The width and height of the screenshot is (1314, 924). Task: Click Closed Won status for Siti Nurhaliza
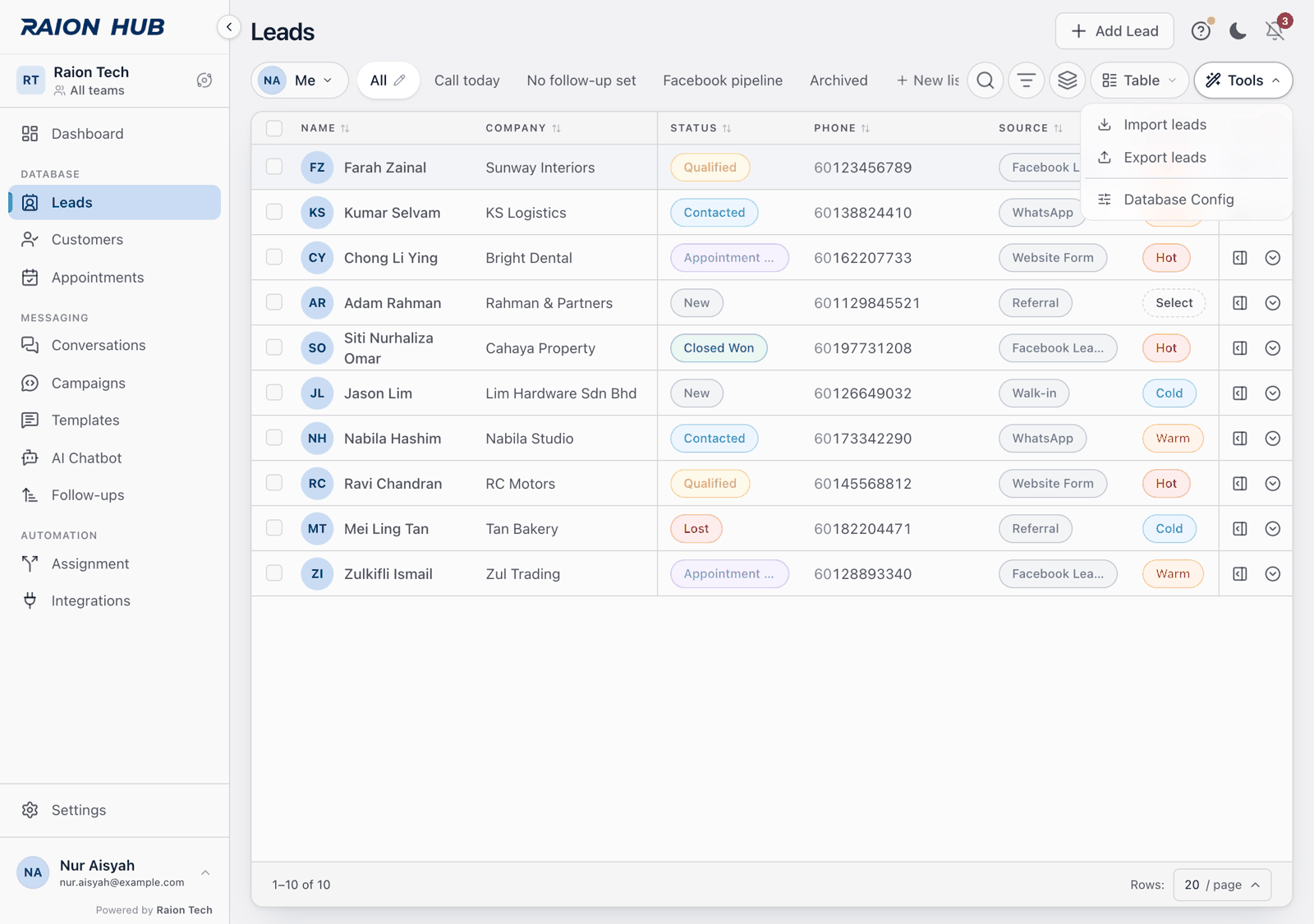[719, 348]
